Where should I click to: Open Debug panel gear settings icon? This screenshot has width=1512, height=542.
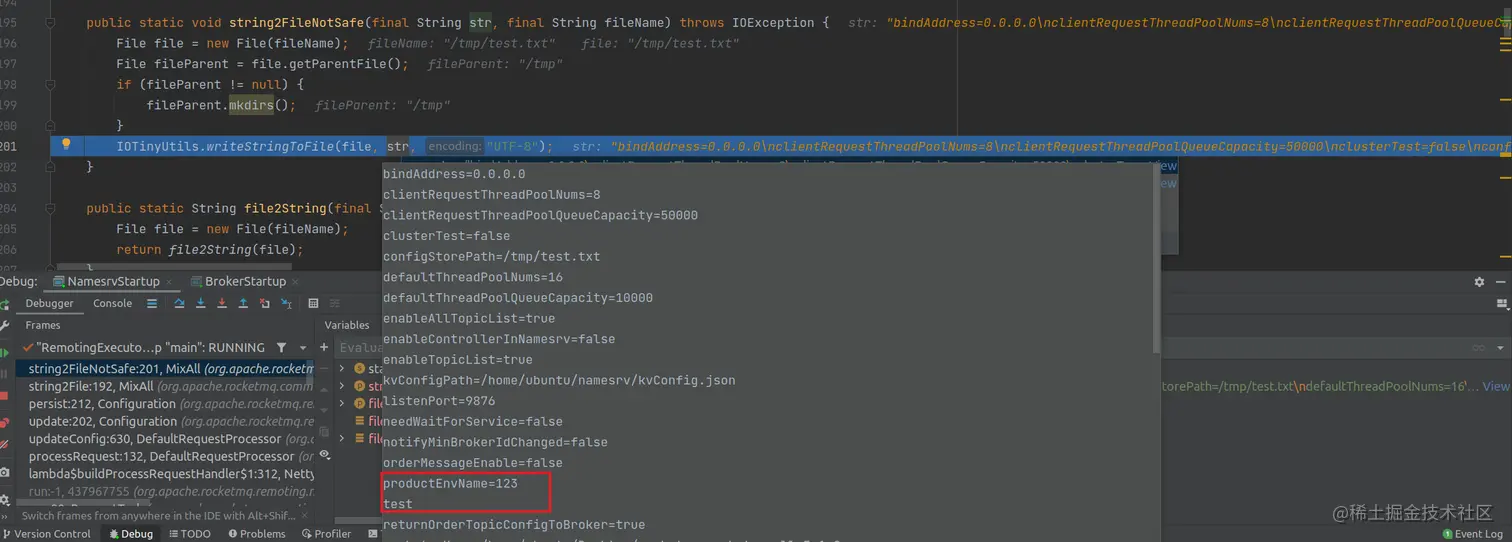pos(1479,282)
